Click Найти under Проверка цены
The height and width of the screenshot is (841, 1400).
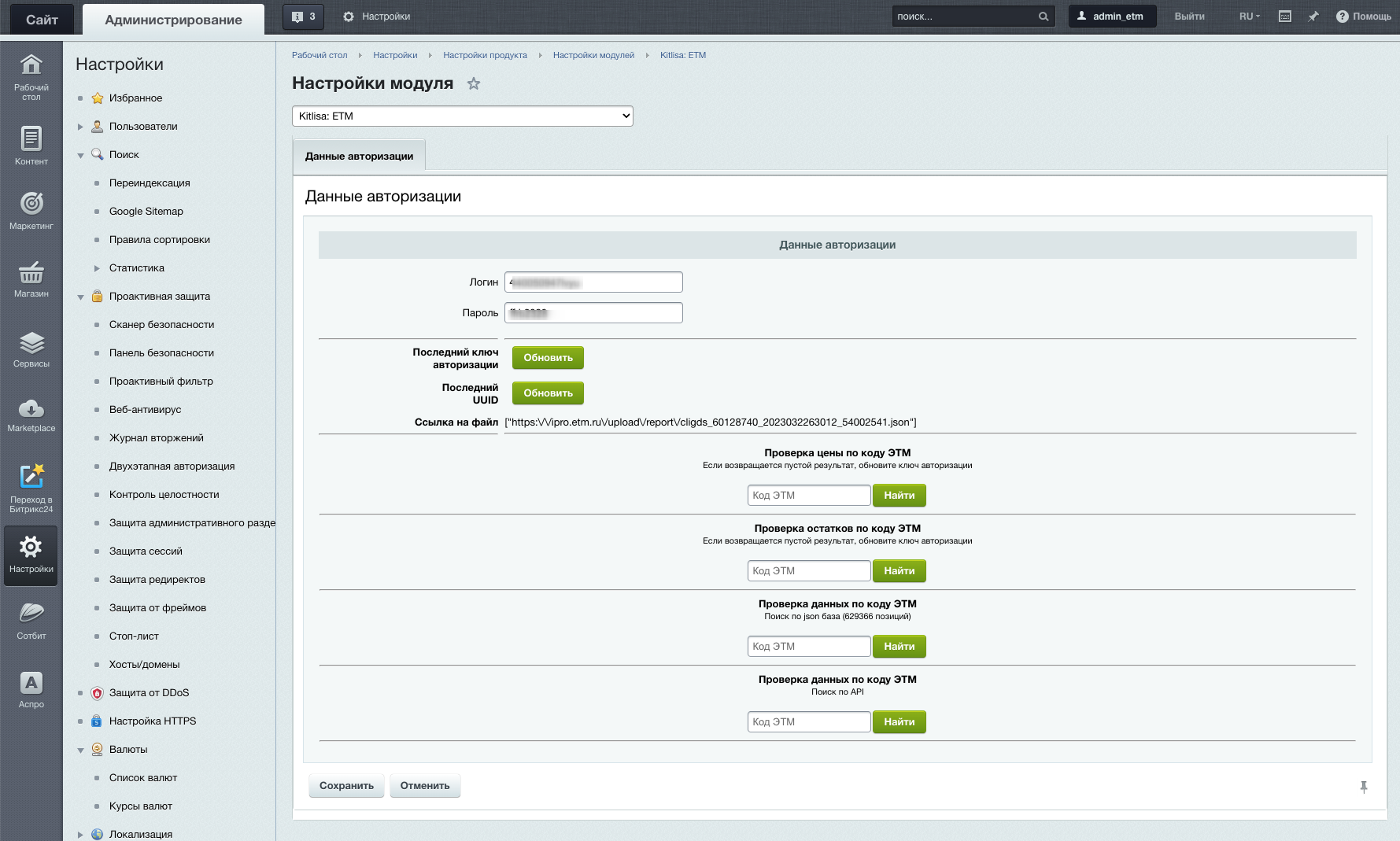[899, 496]
